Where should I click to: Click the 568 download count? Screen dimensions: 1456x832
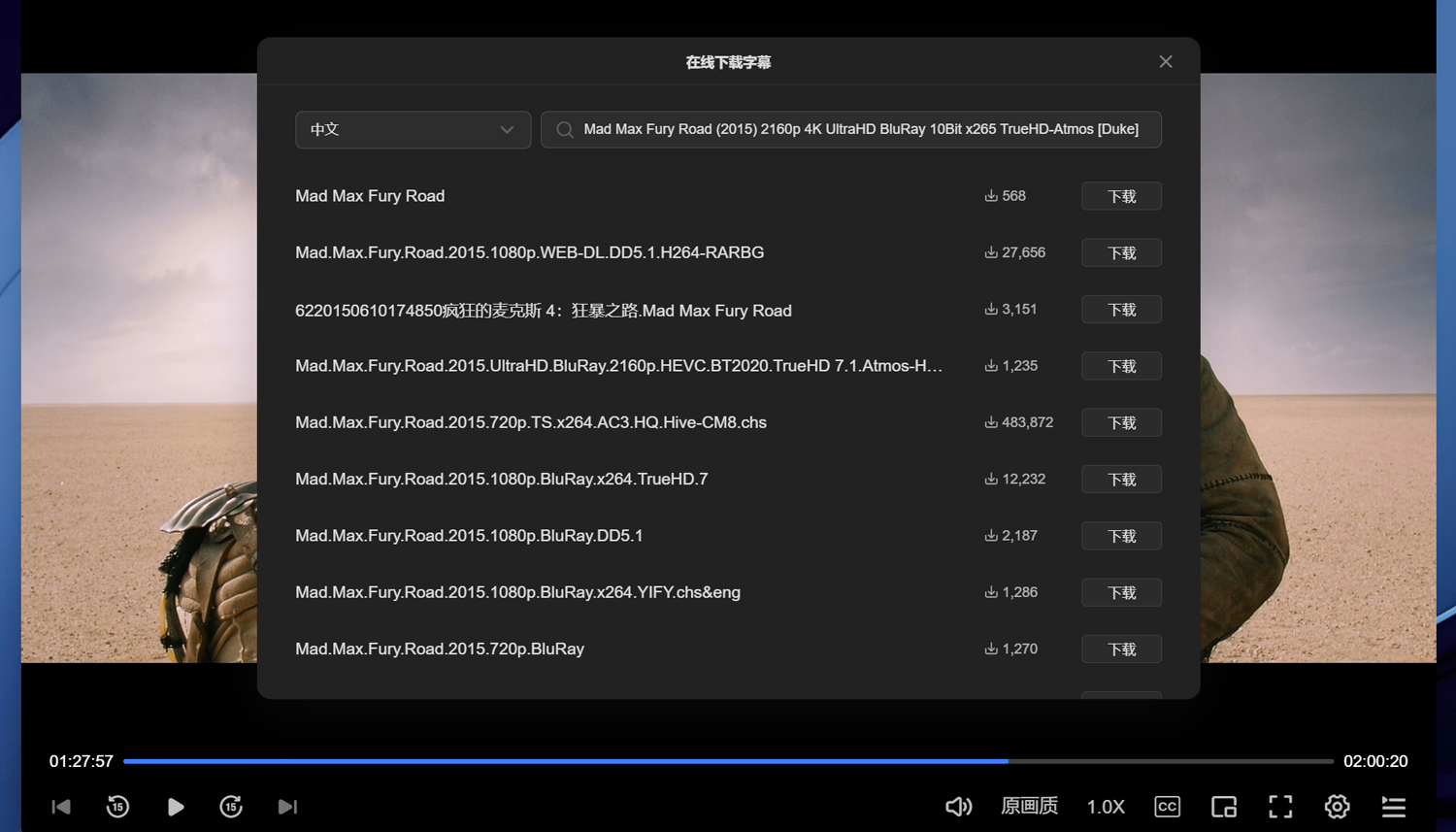click(1006, 196)
